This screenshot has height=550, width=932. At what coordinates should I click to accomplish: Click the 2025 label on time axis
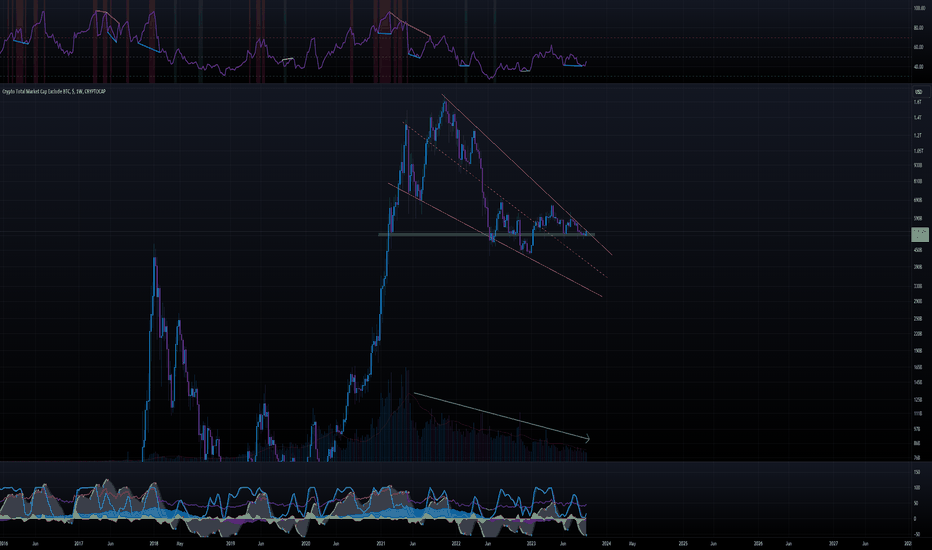683,543
